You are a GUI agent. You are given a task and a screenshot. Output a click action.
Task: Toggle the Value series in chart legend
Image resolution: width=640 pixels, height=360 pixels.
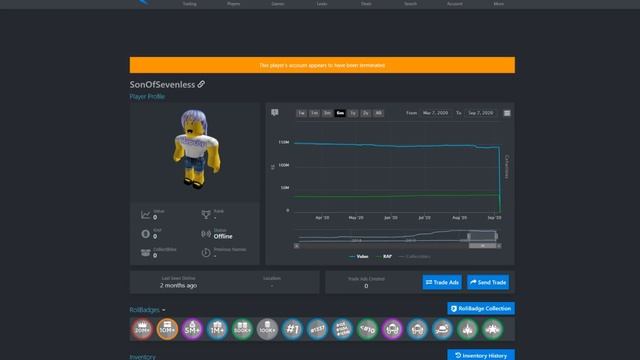pos(359,257)
